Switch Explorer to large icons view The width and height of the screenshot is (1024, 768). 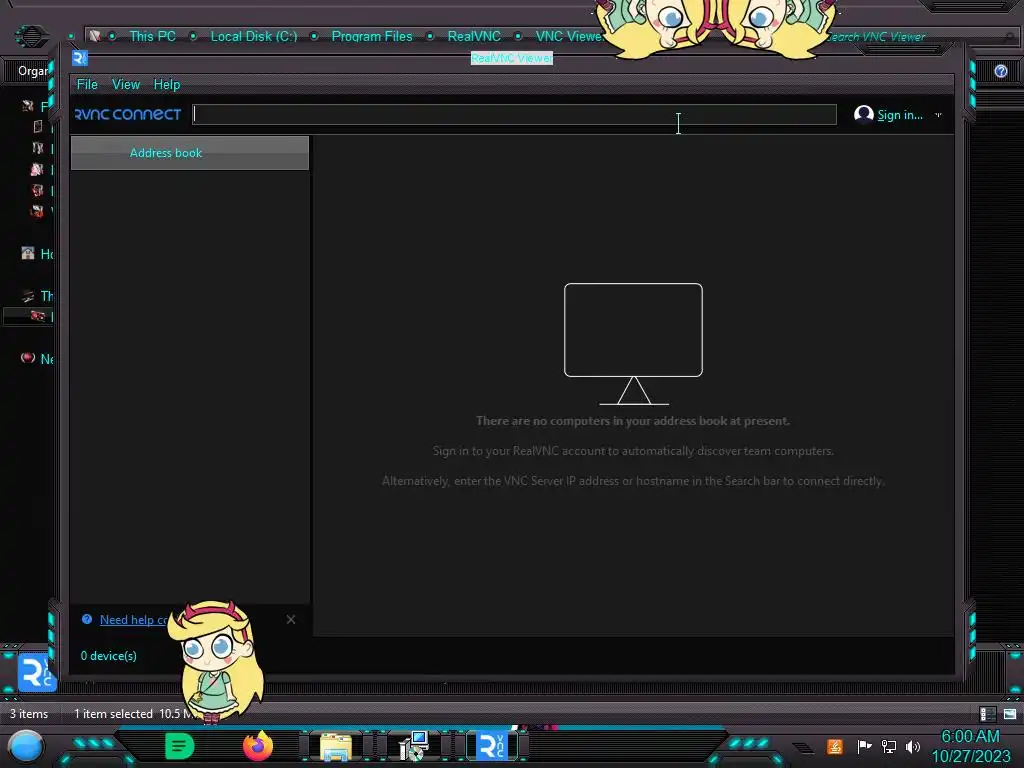tap(1010, 714)
